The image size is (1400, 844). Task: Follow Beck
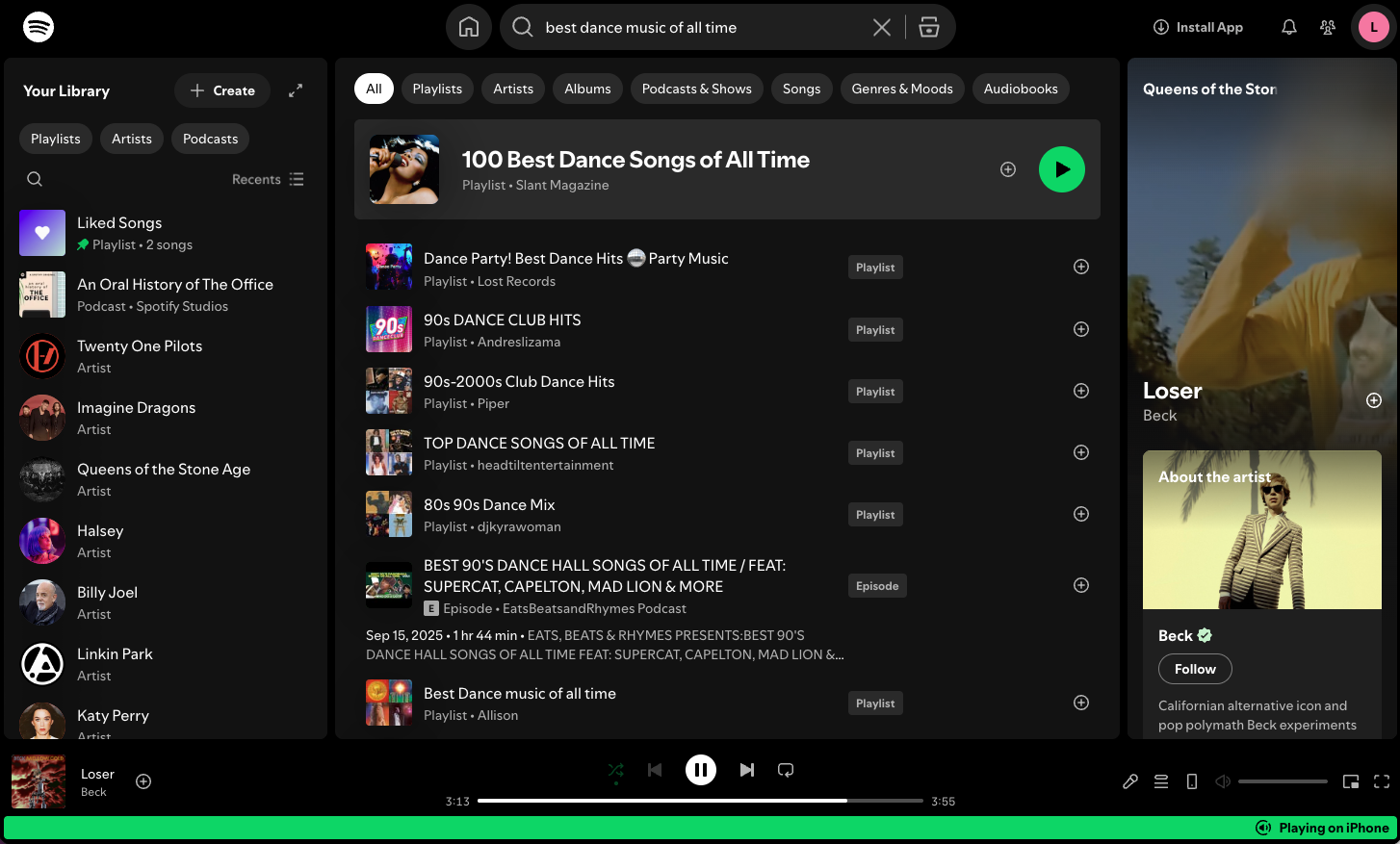[x=1195, y=669]
